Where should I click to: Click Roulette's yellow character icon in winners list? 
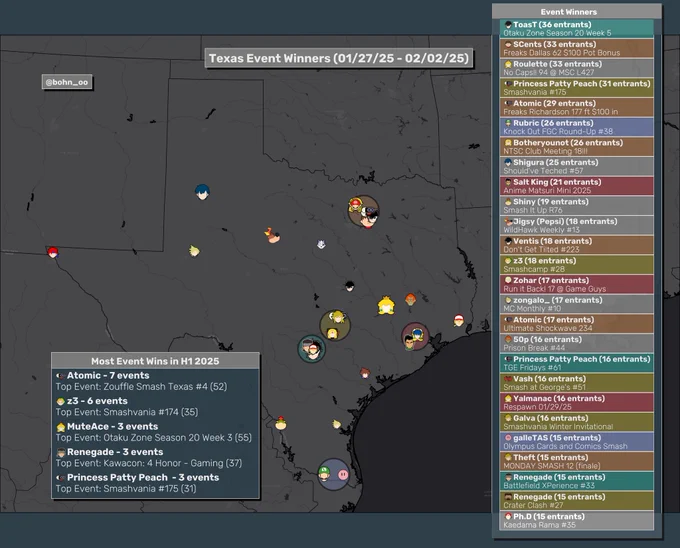(x=508, y=64)
